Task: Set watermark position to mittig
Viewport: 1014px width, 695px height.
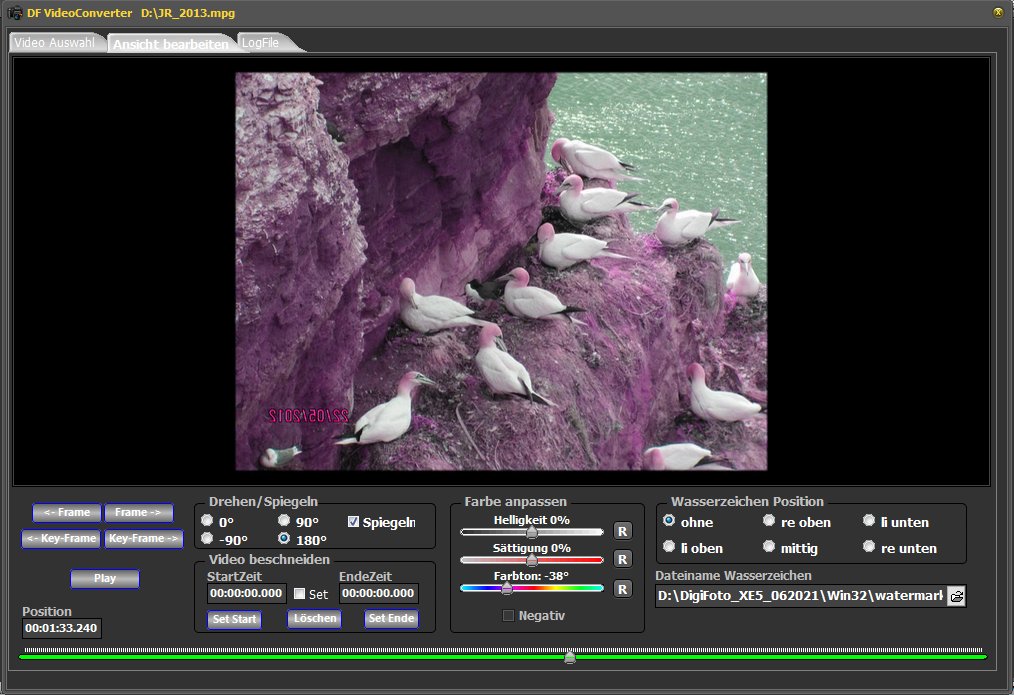Action: click(x=769, y=547)
